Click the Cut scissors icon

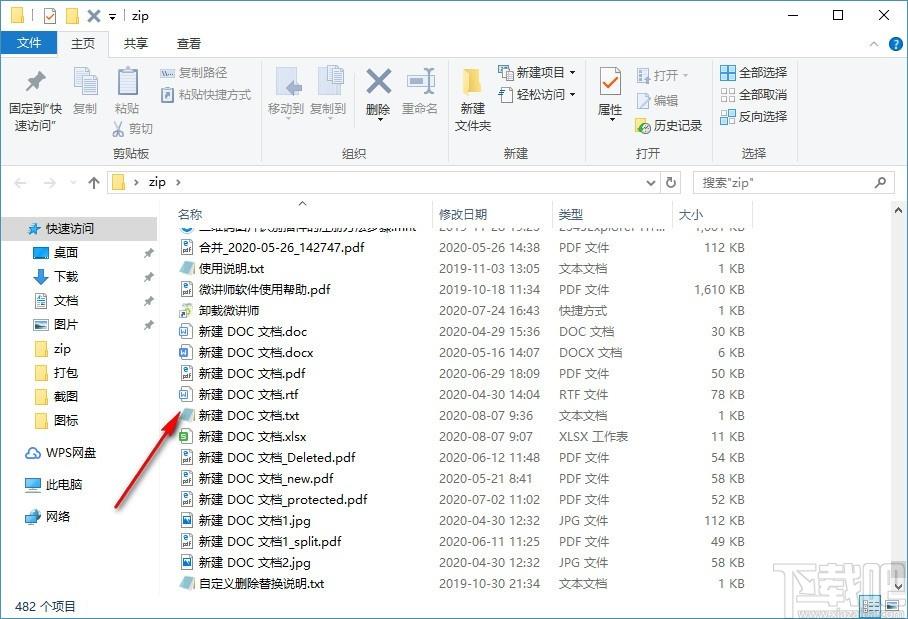tap(118, 129)
